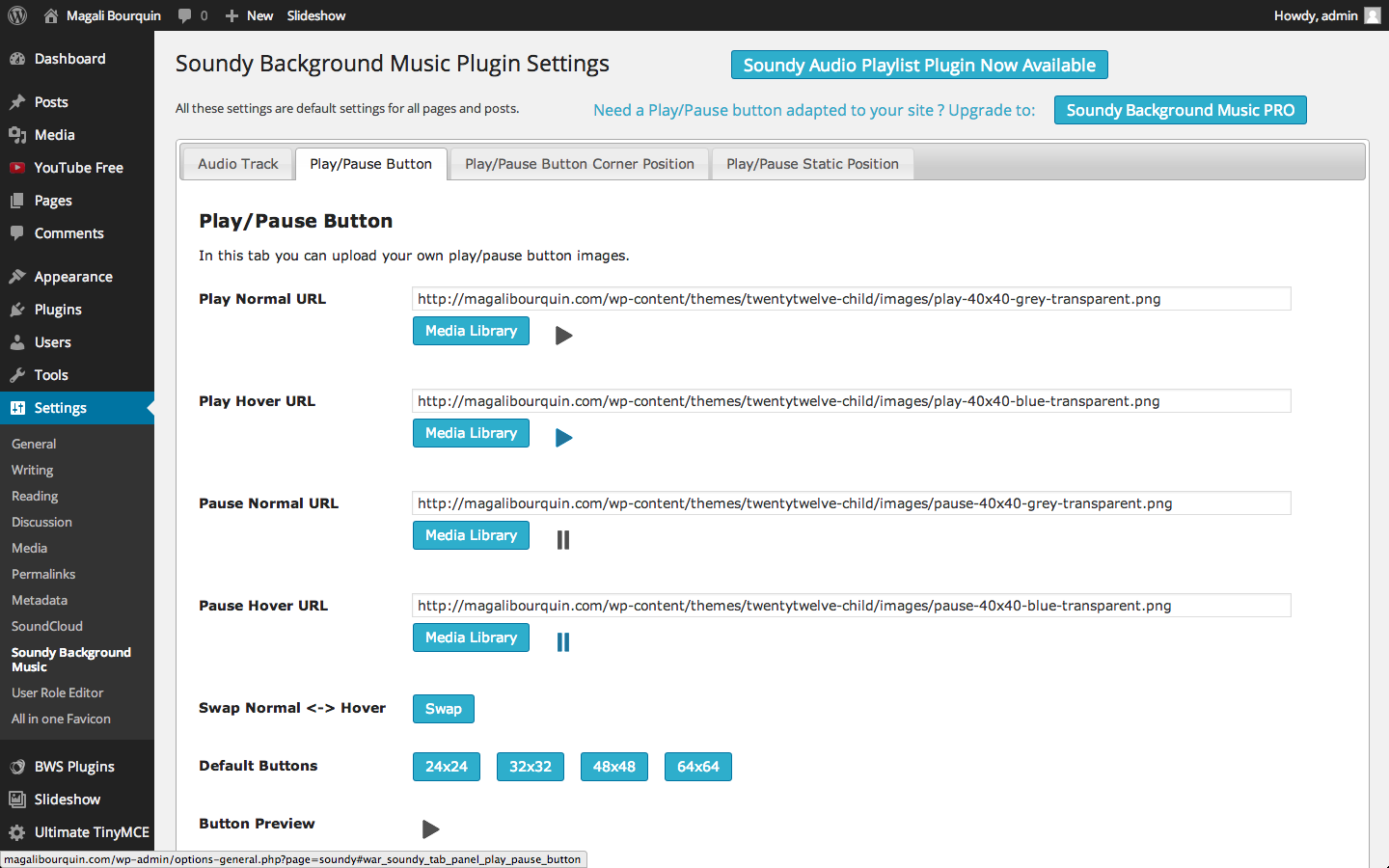Viewport: 1389px width, 868px height.
Task: Click the Pause Normal URL field
Action: [852, 503]
